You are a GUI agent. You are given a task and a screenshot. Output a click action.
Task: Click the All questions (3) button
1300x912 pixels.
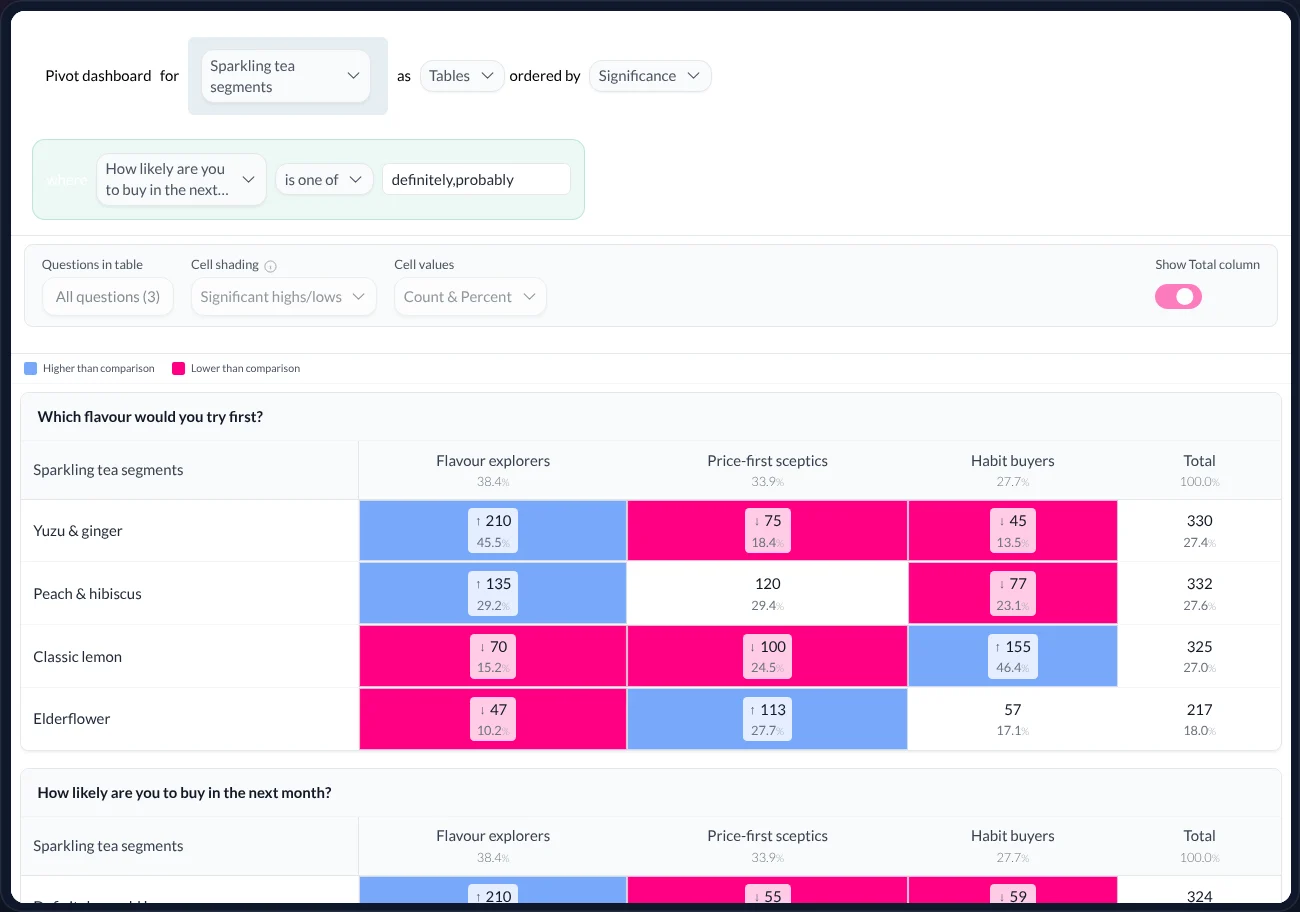(x=108, y=297)
